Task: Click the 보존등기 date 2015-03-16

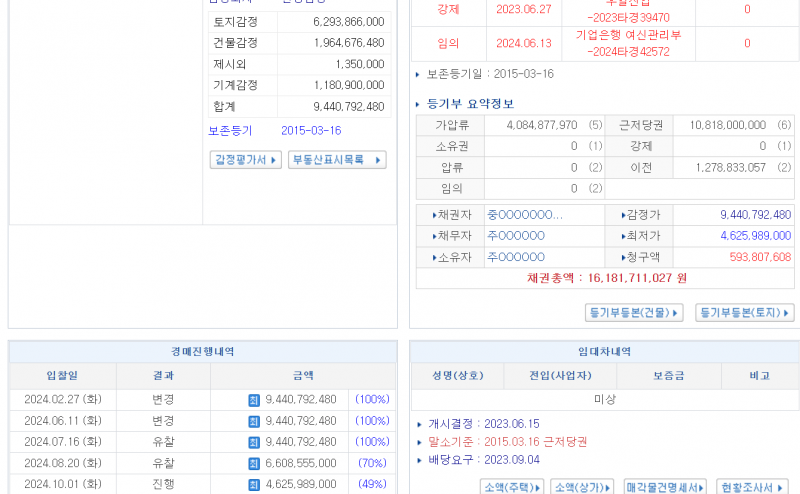Action: click(x=311, y=131)
